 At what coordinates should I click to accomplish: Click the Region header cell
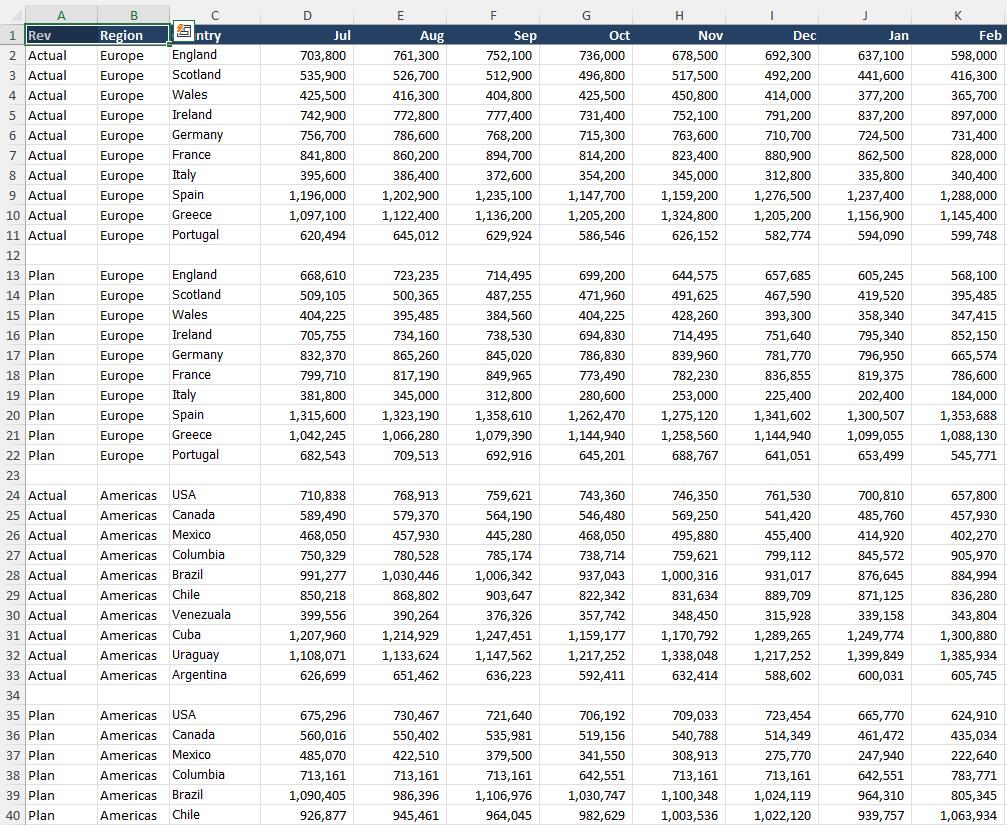(x=134, y=35)
